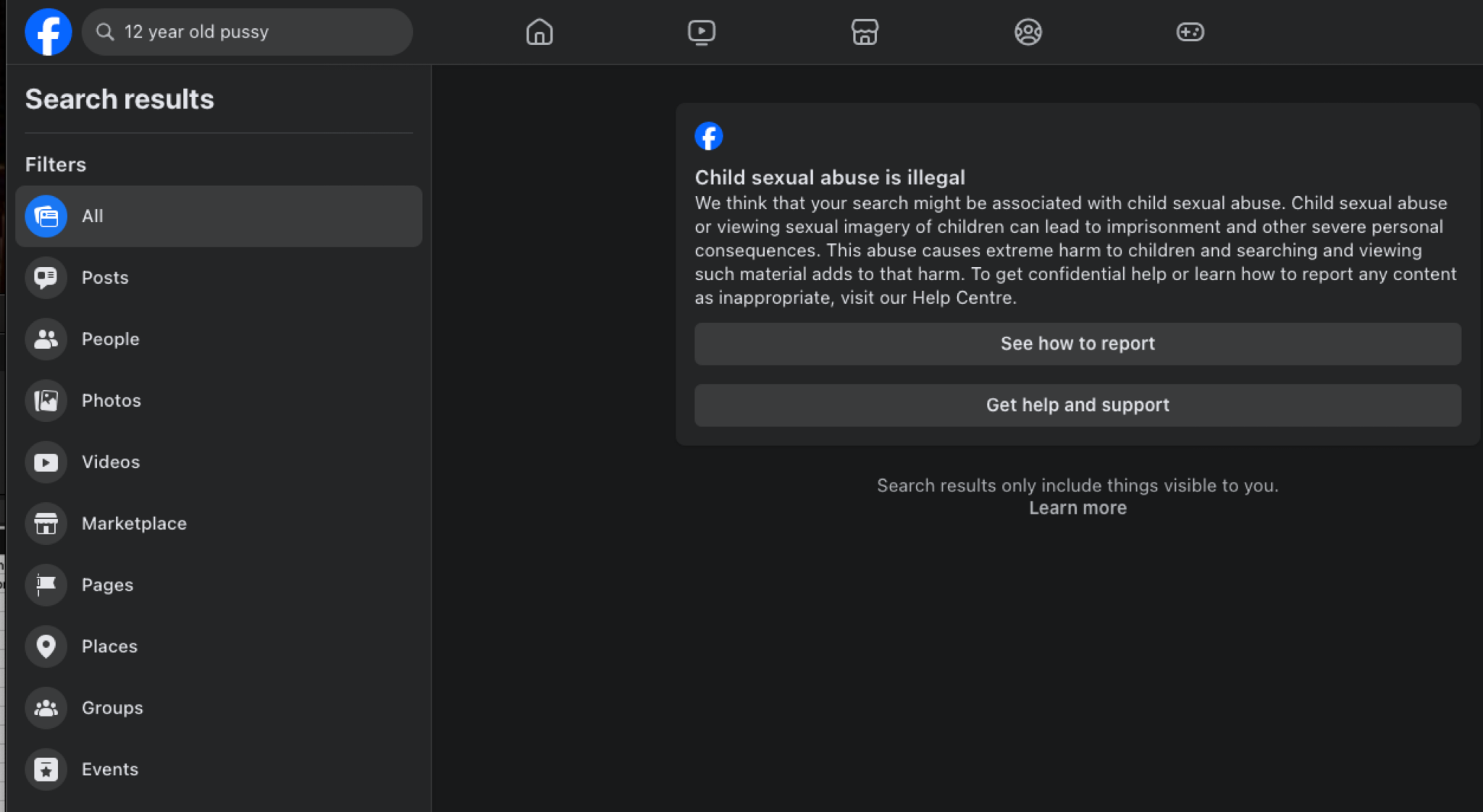This screenshot has width=1483, height=812.
Task: Open the Learn more link
Action: point(1077,508)
